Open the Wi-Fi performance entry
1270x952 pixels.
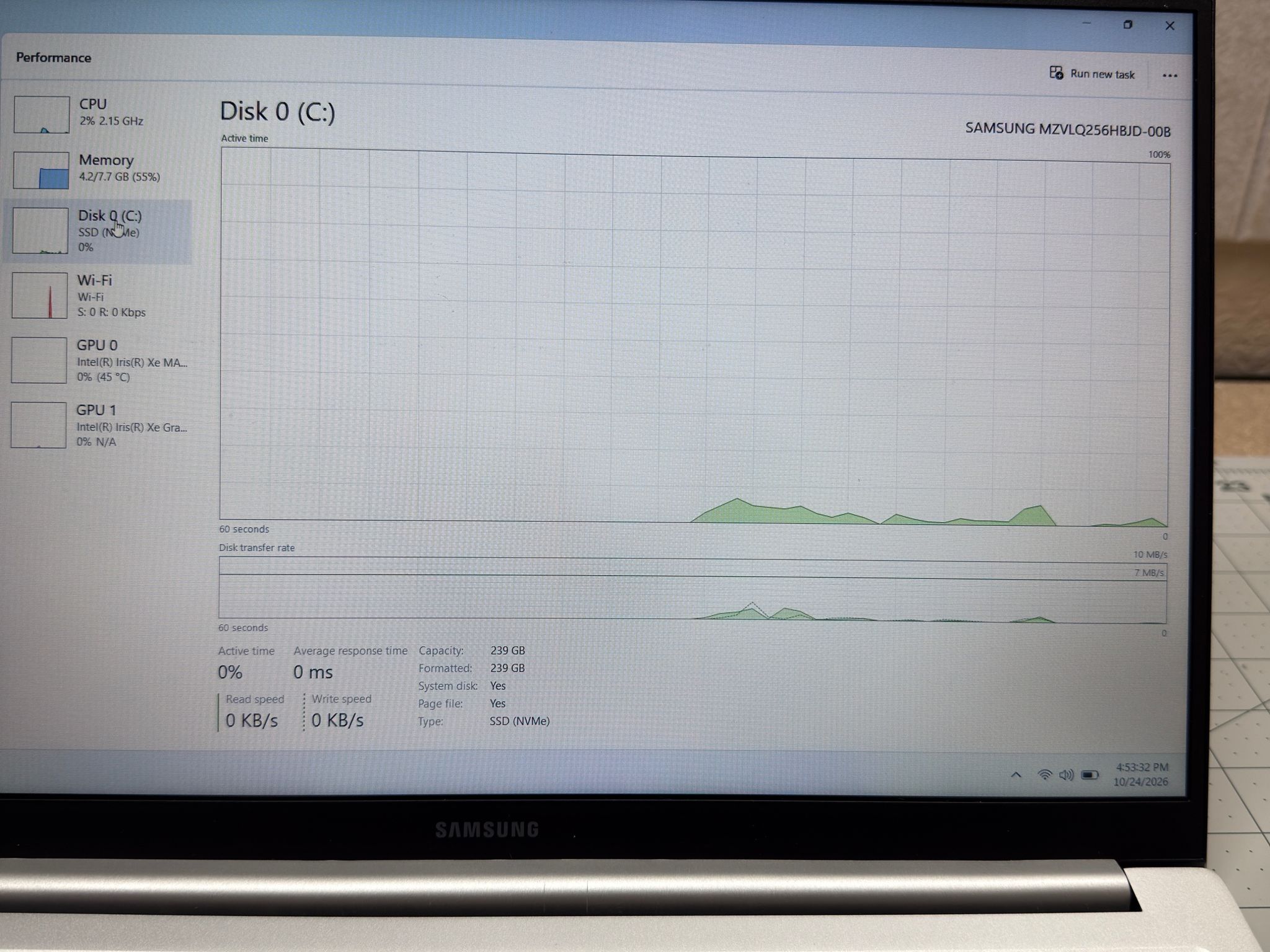coord(98,296)
